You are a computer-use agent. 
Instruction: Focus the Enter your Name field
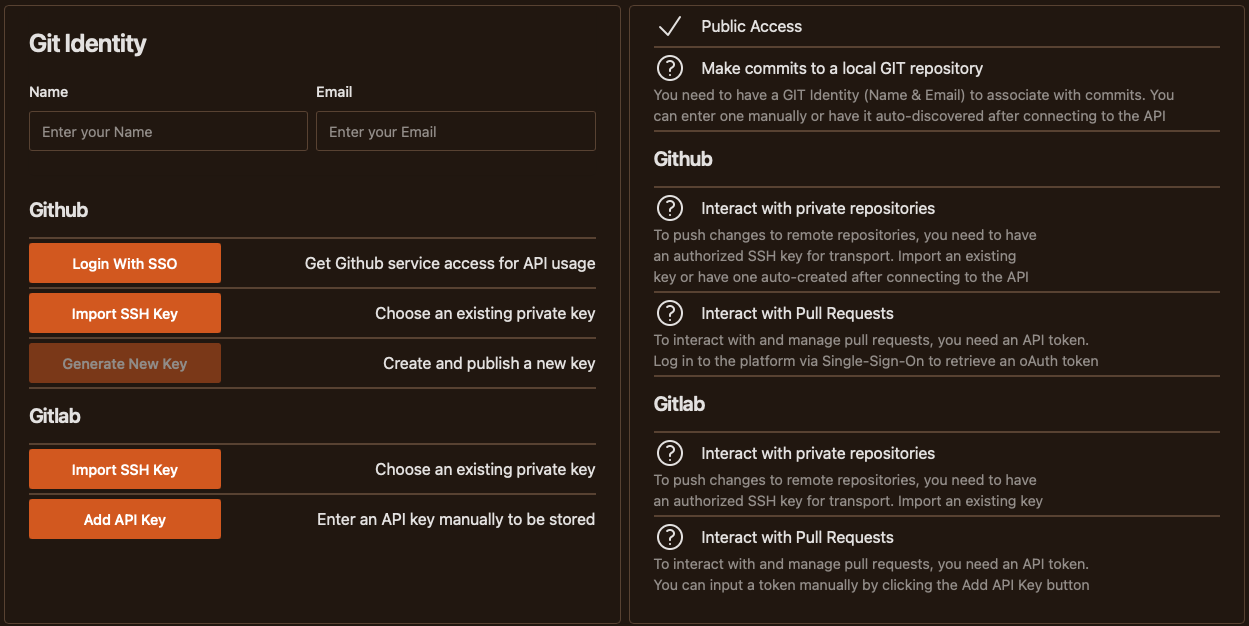pos(168,131)
